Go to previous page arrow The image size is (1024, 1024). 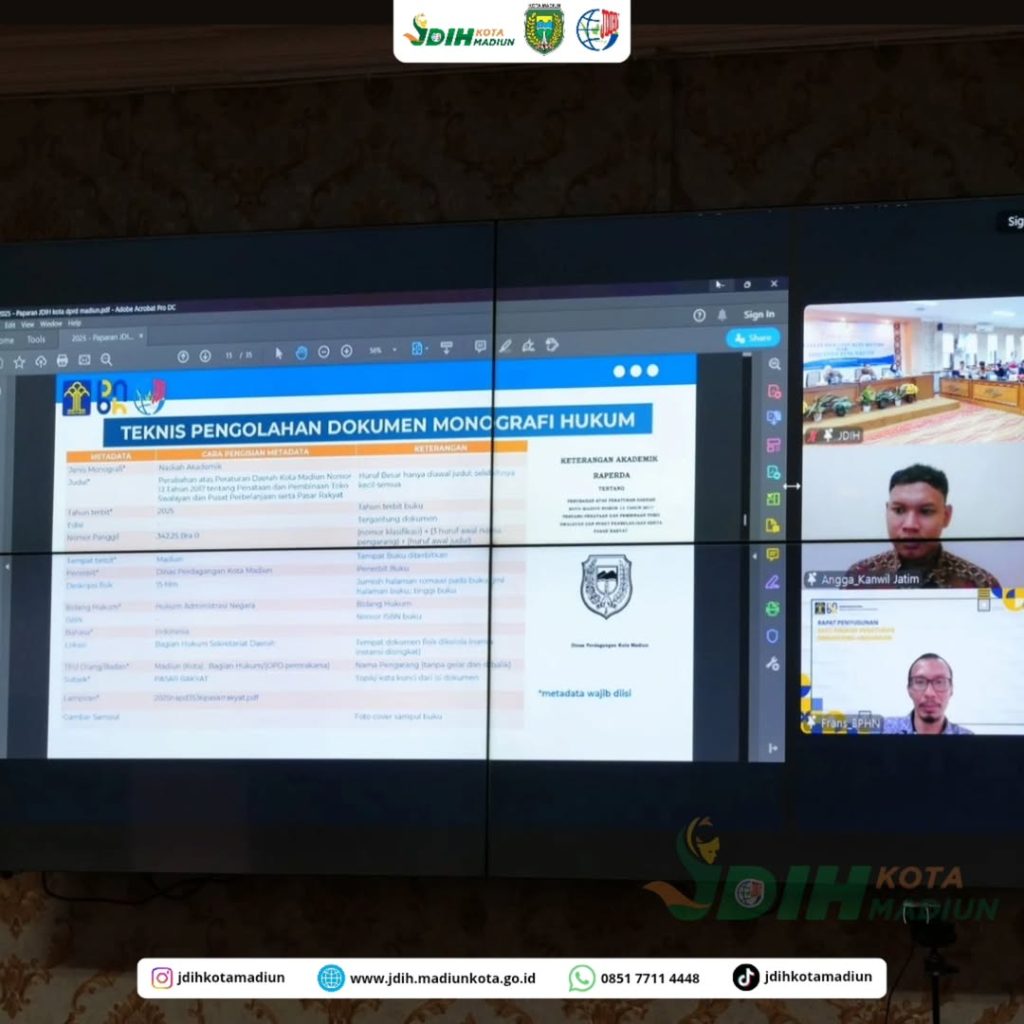(183, 355)
